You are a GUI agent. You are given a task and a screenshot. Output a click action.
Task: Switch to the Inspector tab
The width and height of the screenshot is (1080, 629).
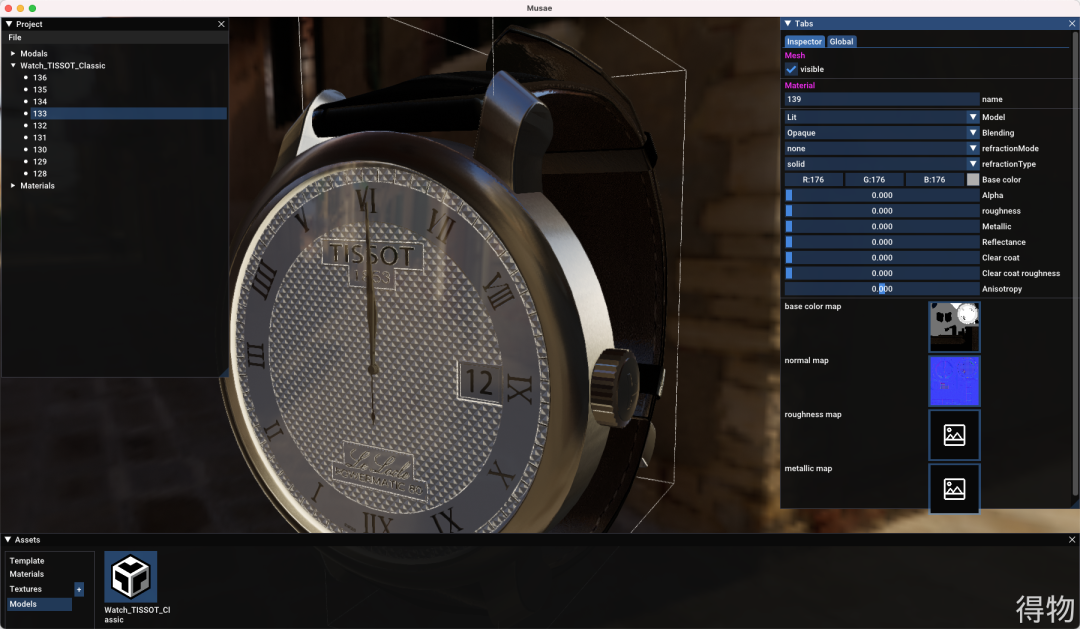(804, 41)
